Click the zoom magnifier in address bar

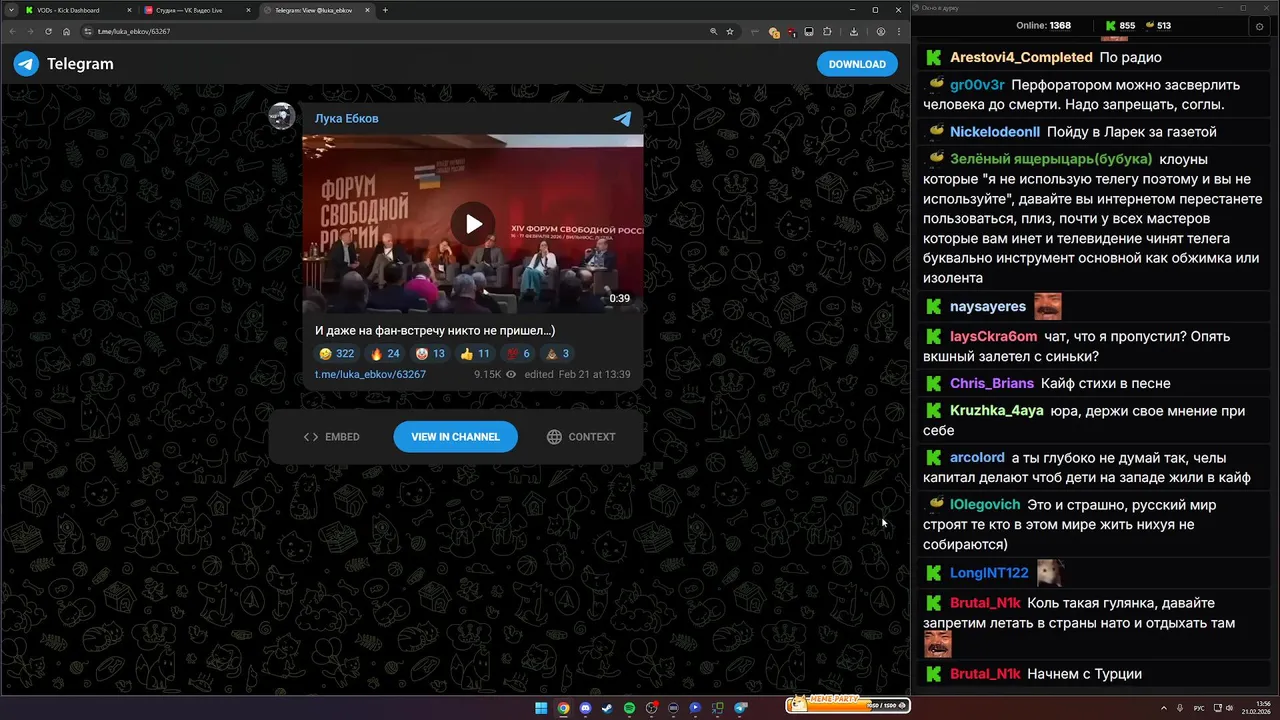click(713, 31)
